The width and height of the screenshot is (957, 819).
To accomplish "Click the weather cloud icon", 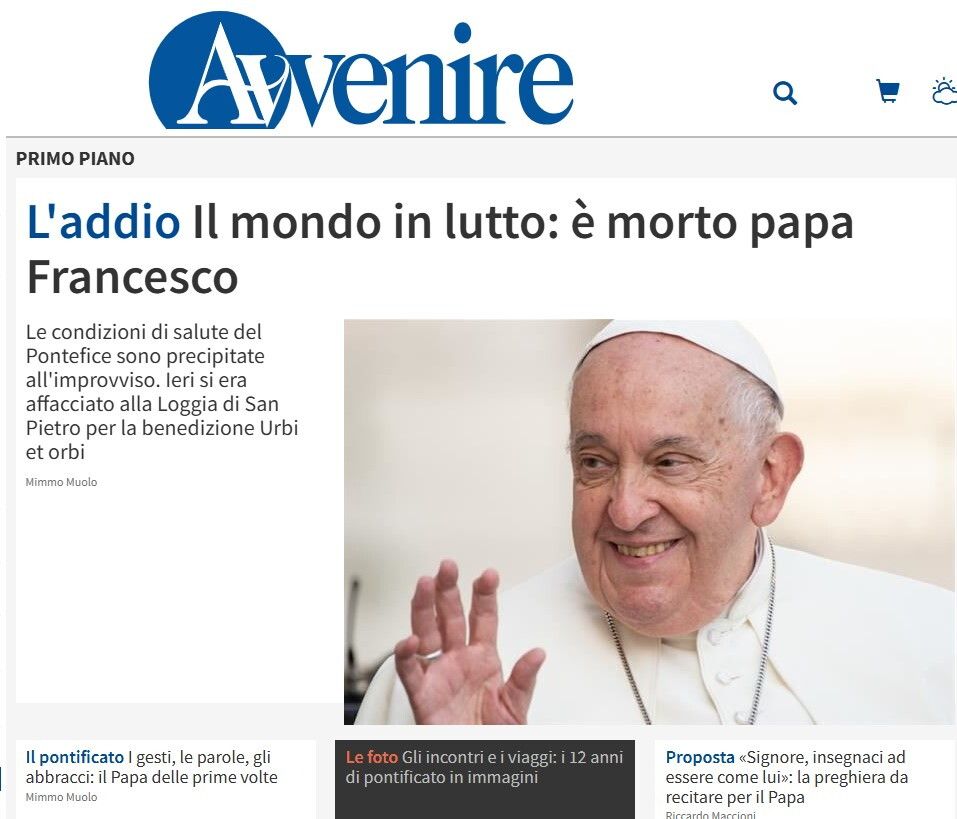I will click(945, 92).
